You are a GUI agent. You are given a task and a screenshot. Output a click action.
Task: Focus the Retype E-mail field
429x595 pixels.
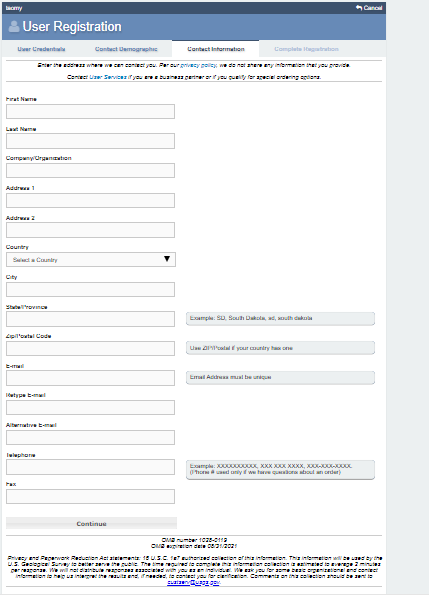pyautogui.click(x=90, y=408)
